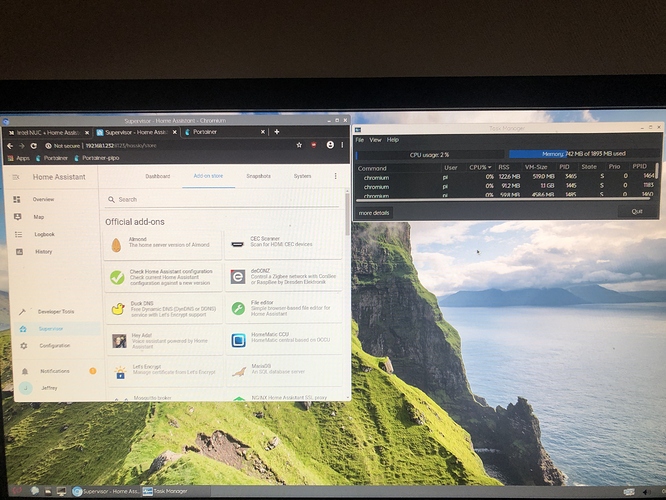Open the File editor add-on

[x=284, y=308]
